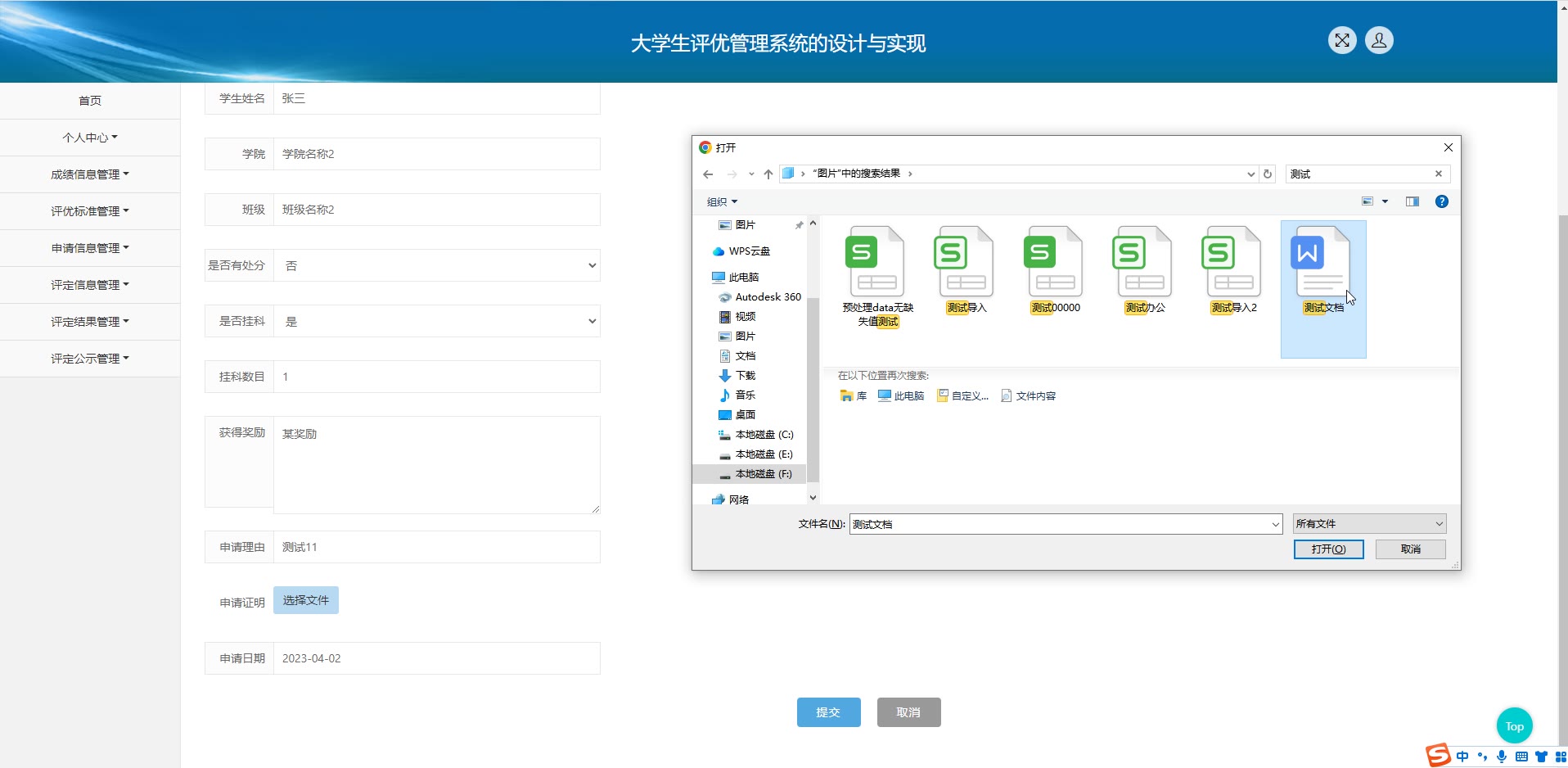The height and width of the screenshot is (768, 1568).
Task: Change the view mode icon
Action: pyautogui.click(x=1367, y=201)
